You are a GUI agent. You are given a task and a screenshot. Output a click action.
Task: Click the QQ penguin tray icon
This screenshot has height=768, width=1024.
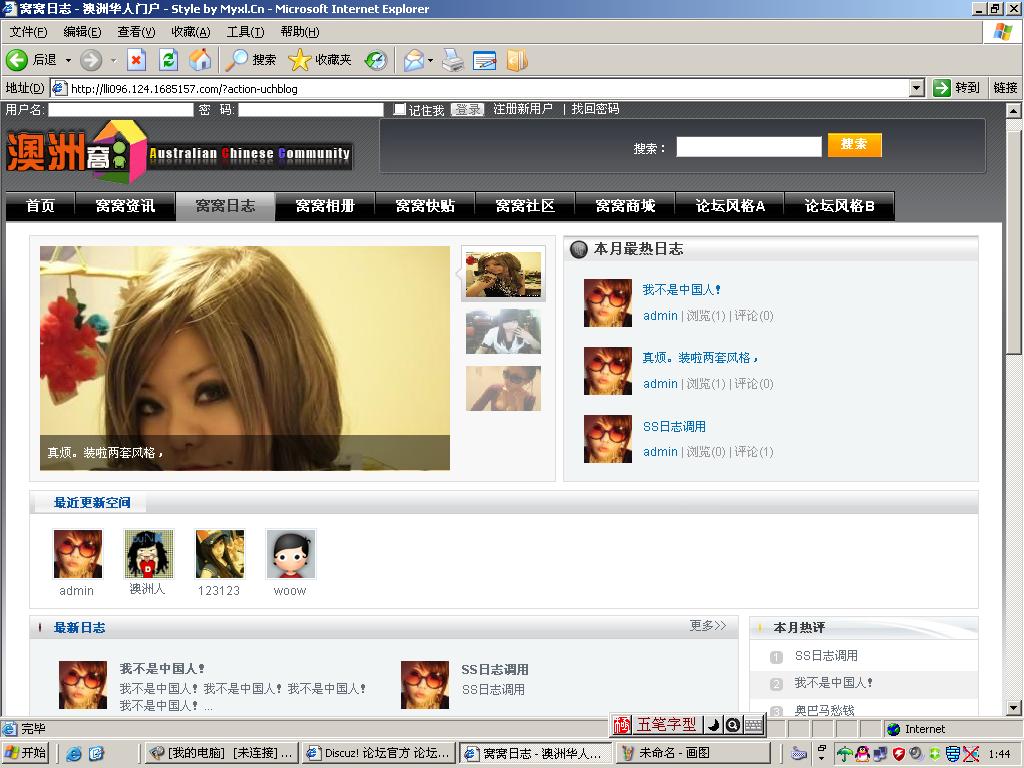863,754
